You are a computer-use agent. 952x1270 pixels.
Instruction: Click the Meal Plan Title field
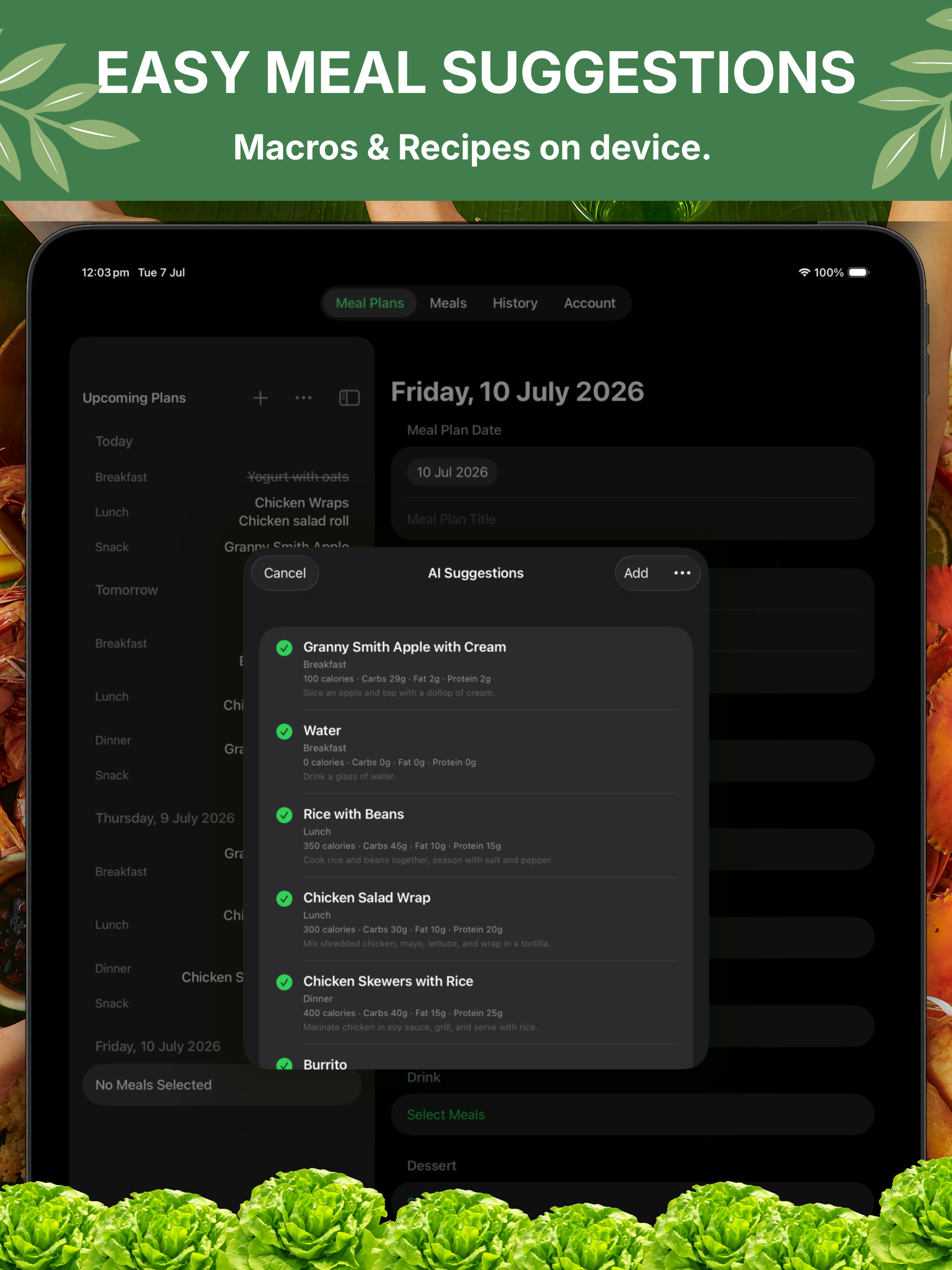pos(632,519)
